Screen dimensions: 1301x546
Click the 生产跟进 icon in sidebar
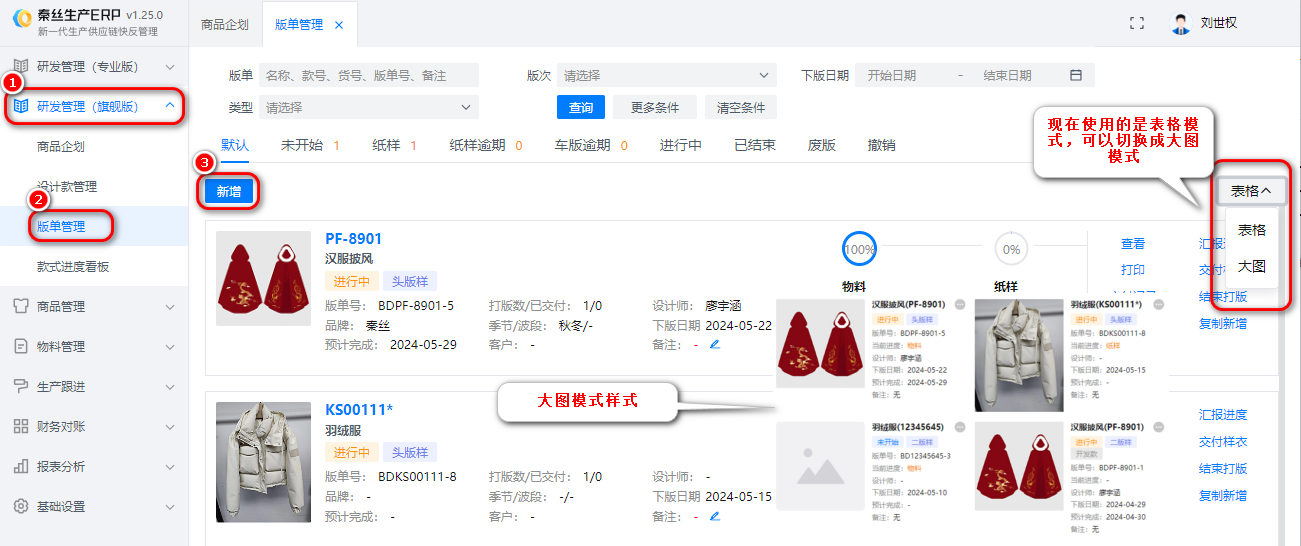pos(20,387)
